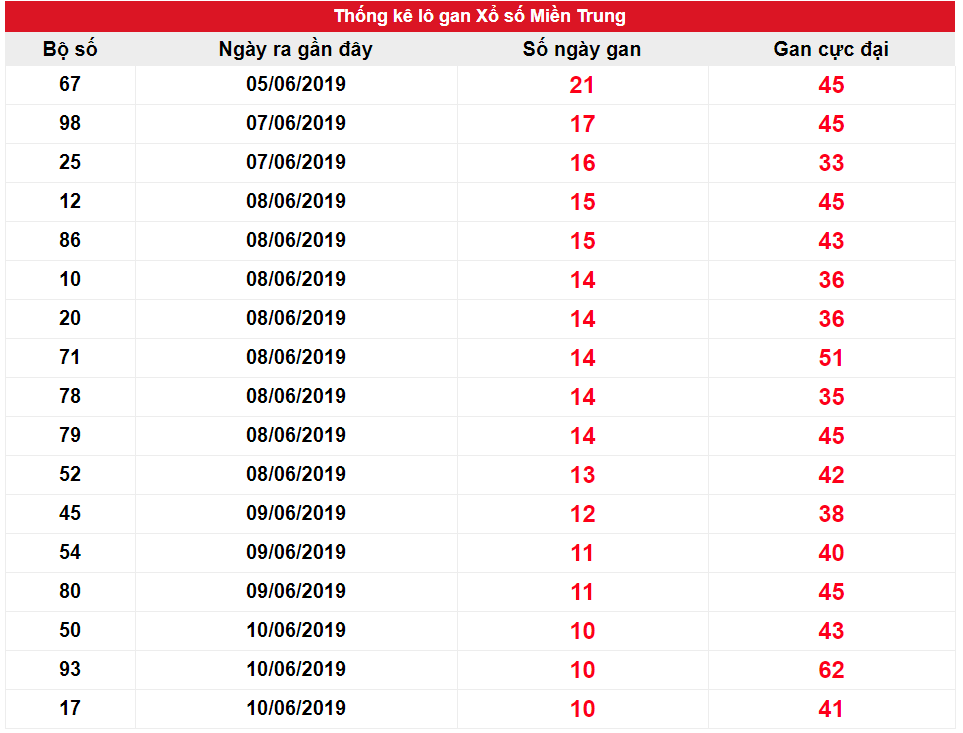Click max gan value 51 in row 71
This screenshot has width=963, height=733.
pyautogui.click(x=831, y=358)
